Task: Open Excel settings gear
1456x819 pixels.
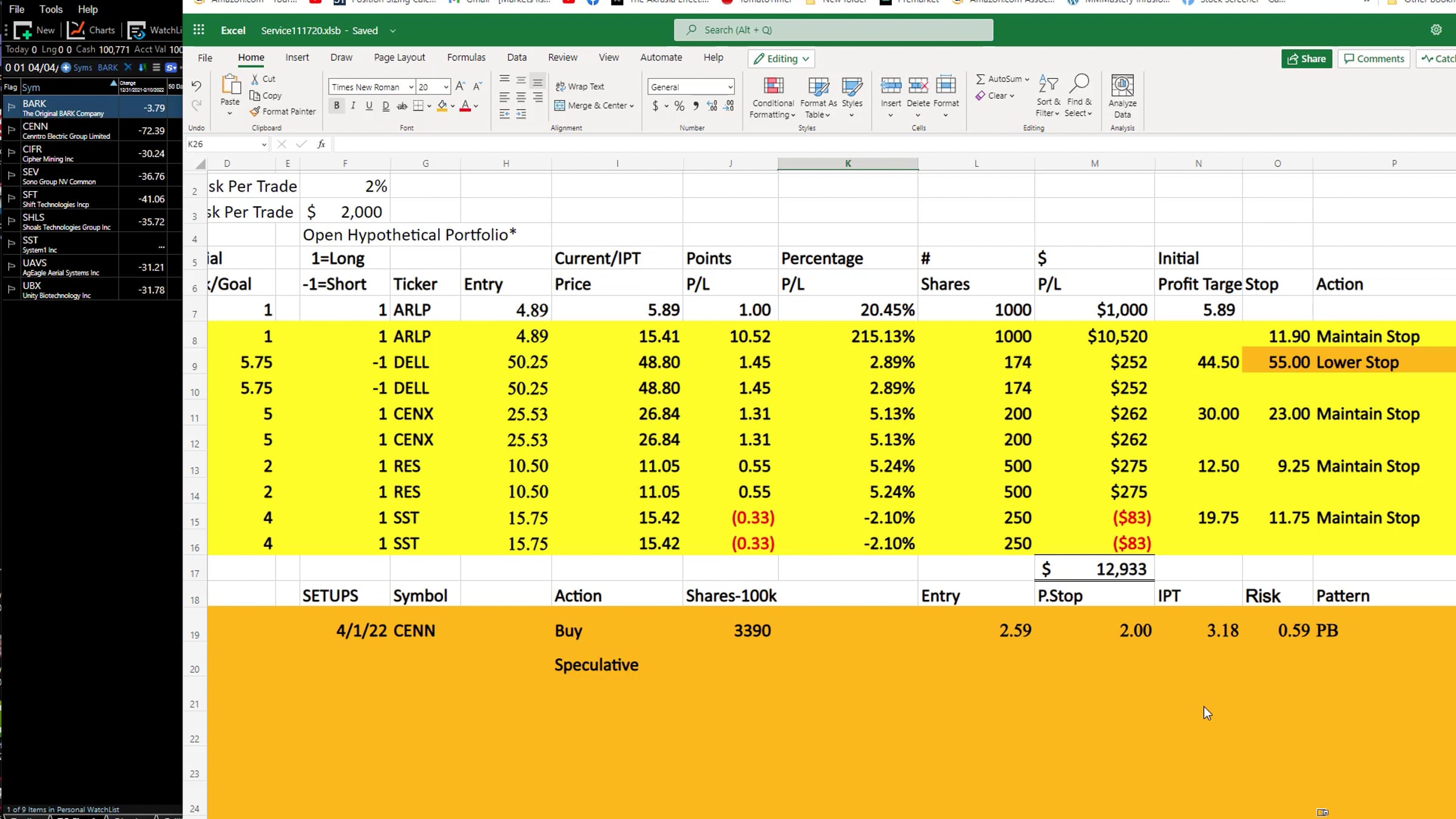Action: (x=1436, y=30)
